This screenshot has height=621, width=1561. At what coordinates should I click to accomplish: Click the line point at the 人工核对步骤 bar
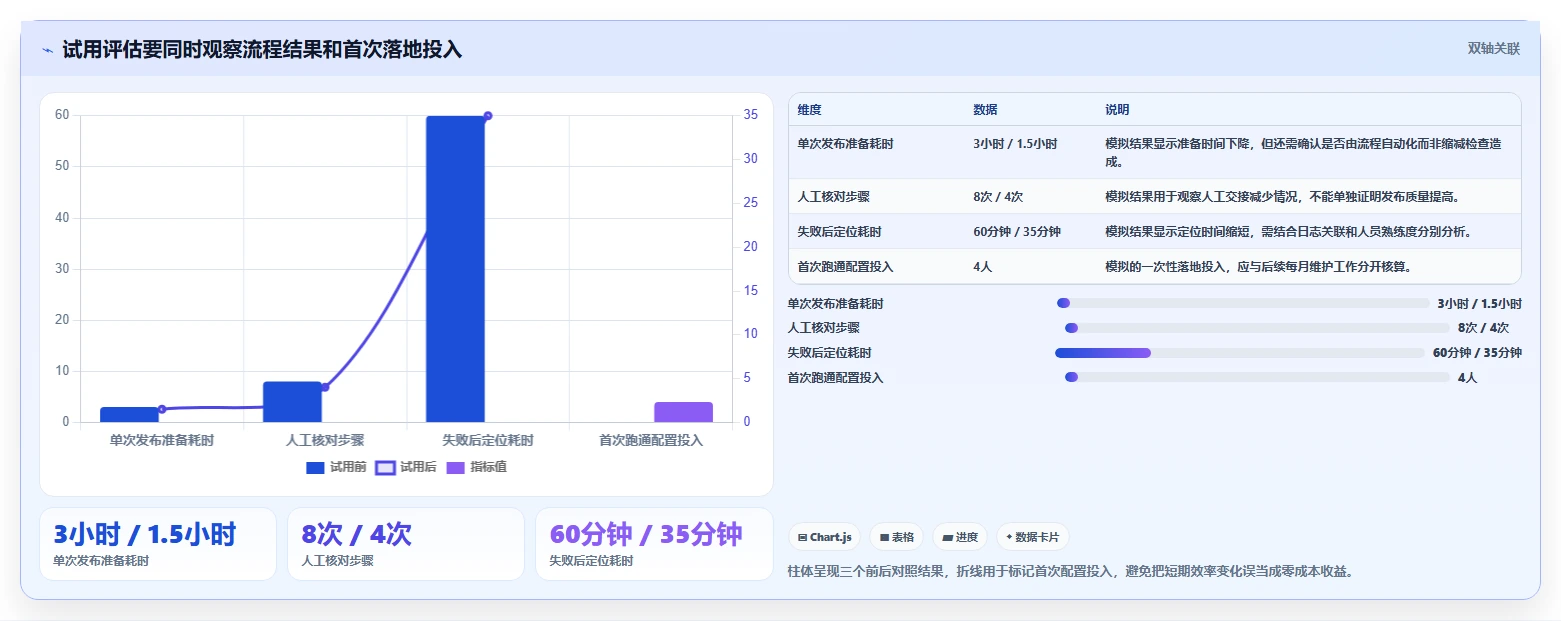pos(325,387)
